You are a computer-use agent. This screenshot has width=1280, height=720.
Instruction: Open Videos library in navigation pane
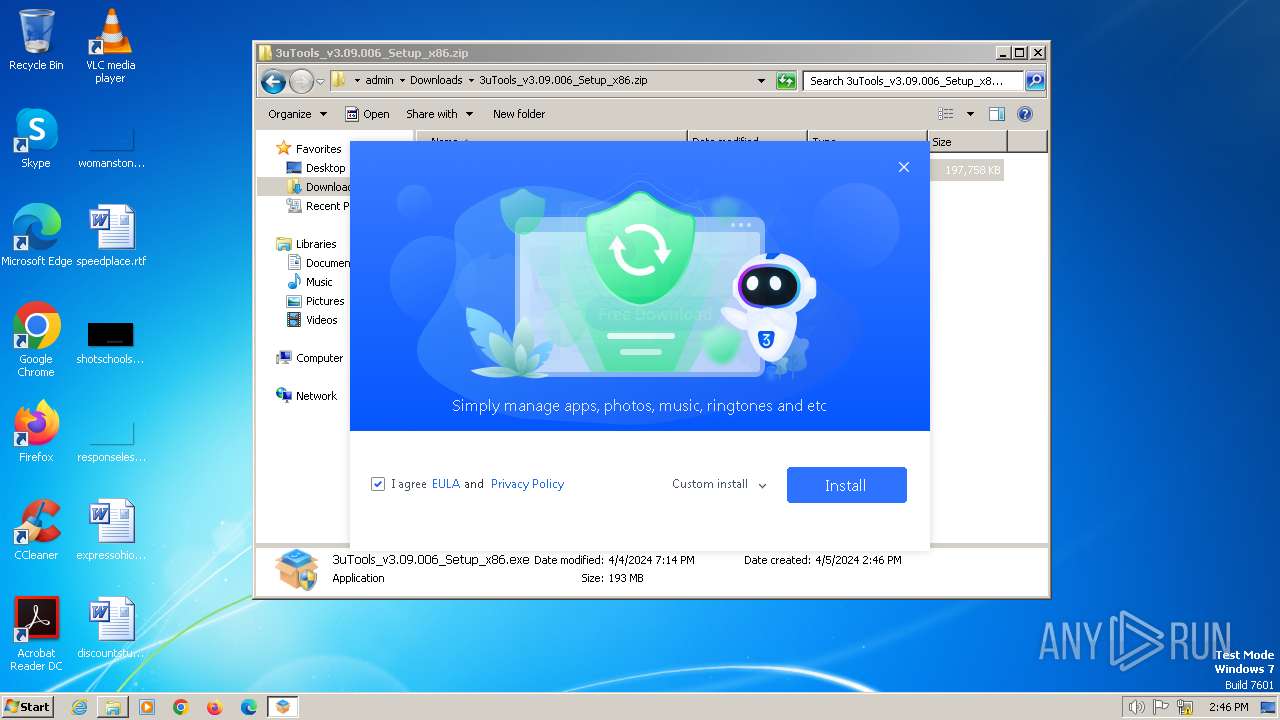312,320
